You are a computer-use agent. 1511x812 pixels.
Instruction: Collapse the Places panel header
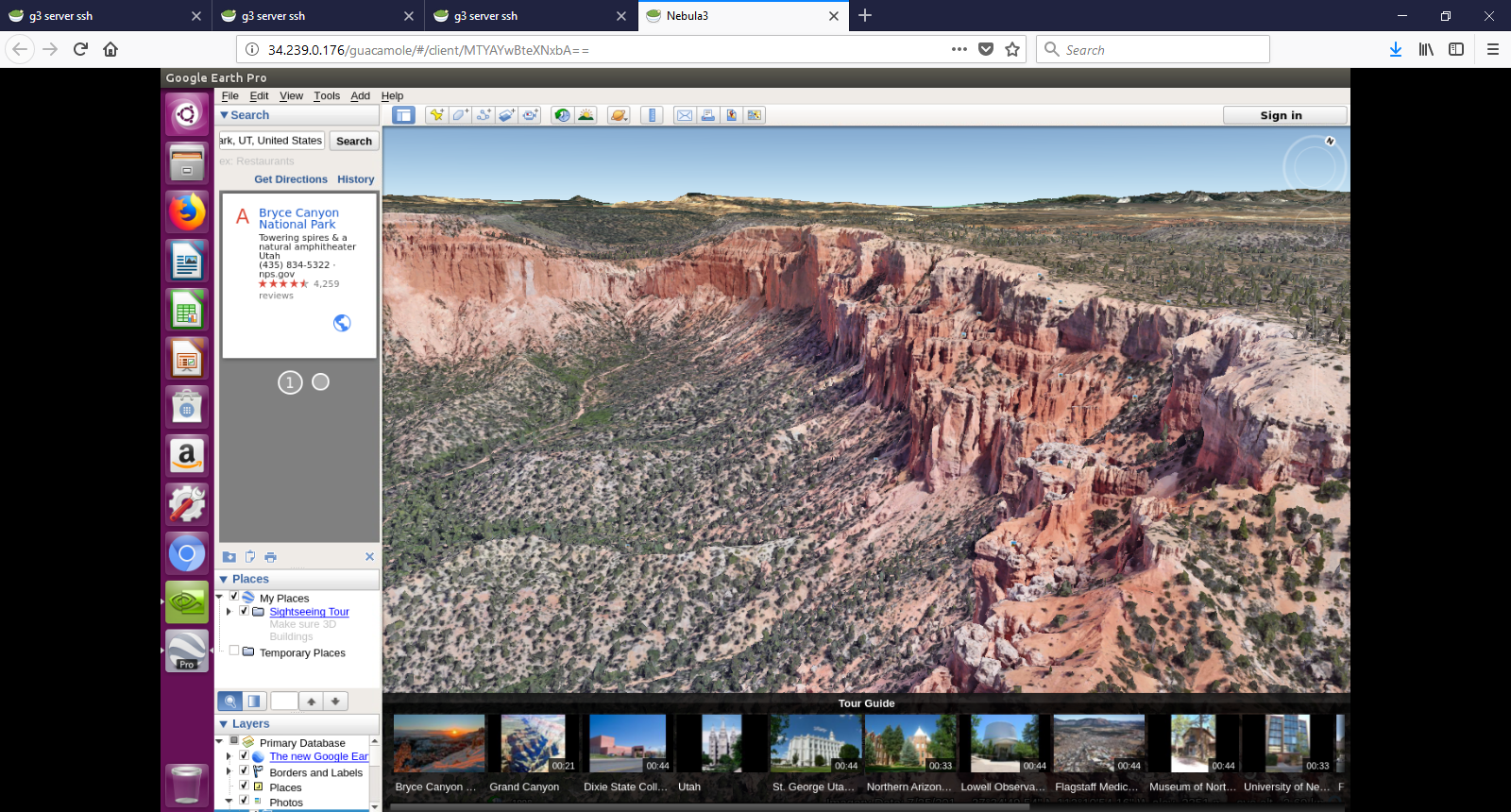coord(299,579)
